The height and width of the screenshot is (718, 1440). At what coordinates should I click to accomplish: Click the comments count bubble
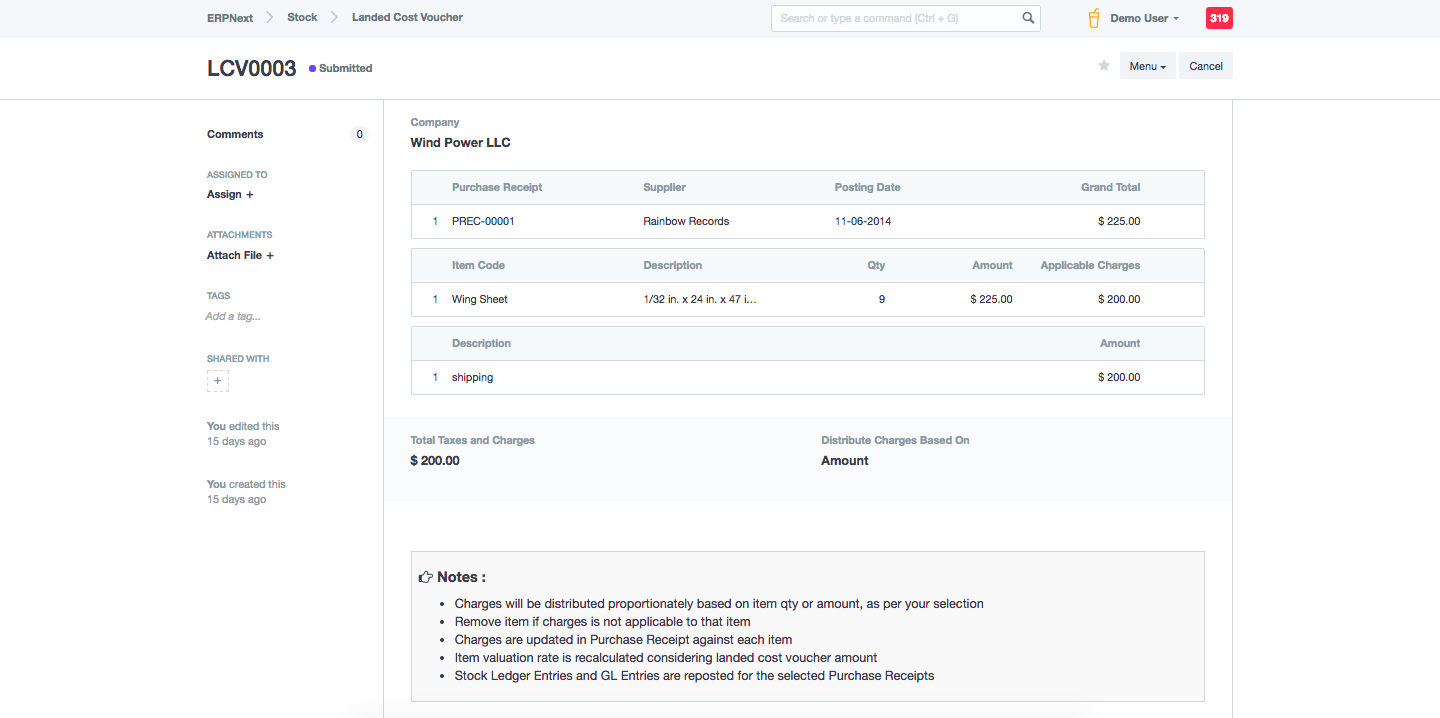pos(359,135)
